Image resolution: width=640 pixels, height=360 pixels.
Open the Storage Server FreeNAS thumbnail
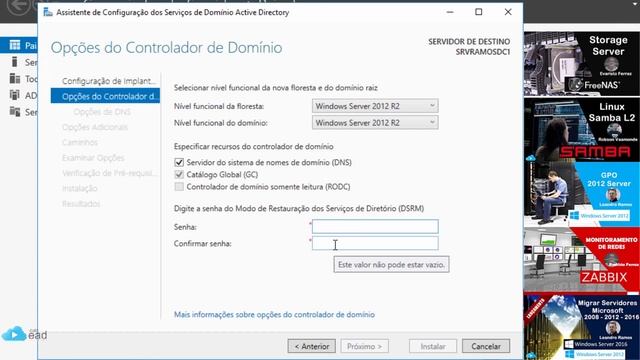582,64
